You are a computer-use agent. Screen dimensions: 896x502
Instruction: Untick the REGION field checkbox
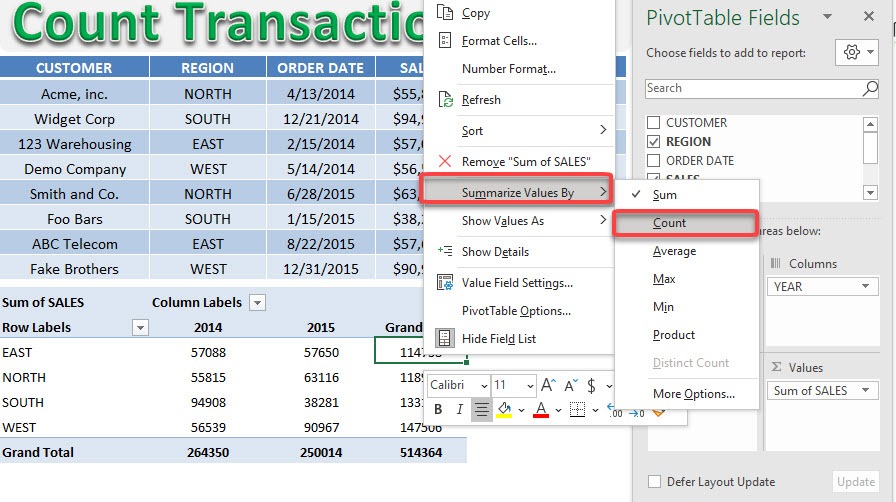(654, 141)
